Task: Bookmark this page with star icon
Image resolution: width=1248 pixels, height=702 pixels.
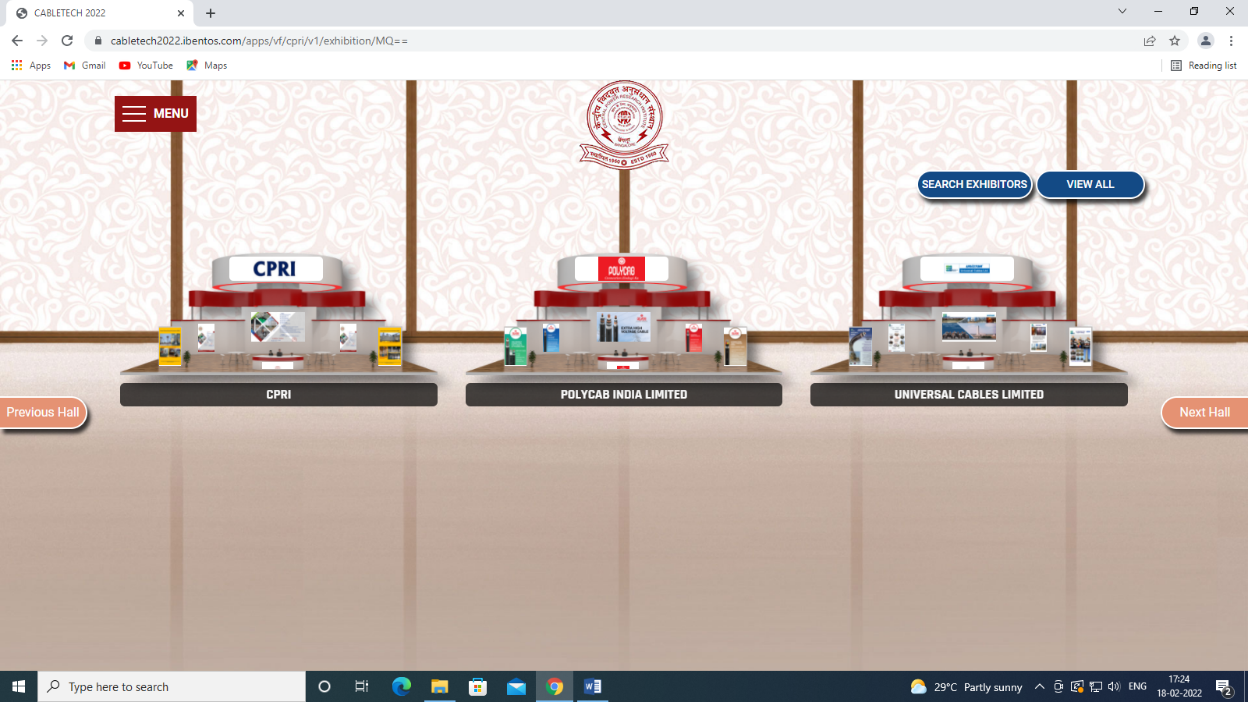Action: [1175, 41]
